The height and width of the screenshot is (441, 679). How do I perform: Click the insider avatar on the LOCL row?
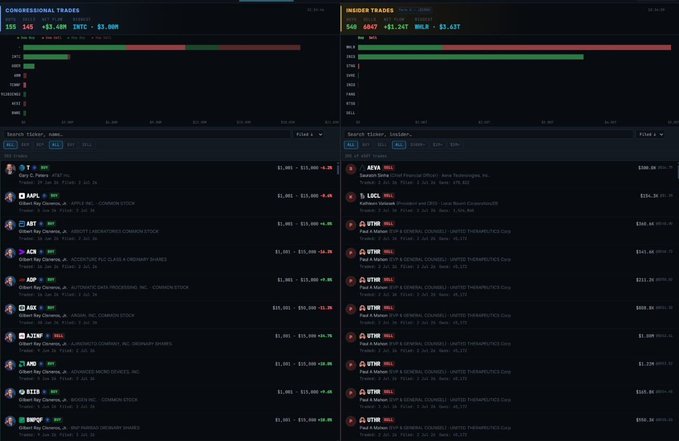351,197
